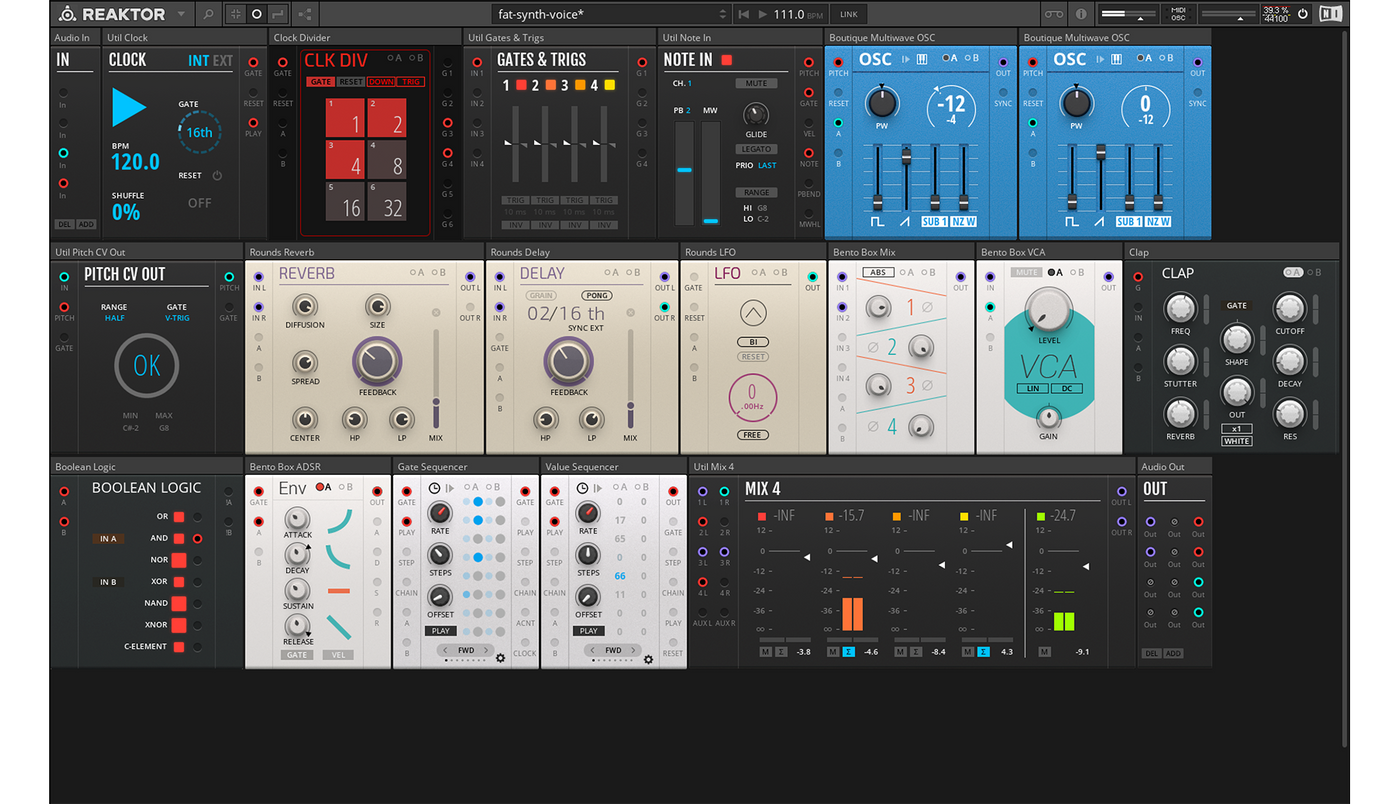Image resolution: width=1400 pixels, height=804 pixels.
Task: Click the FREE button on the LFO
Action: pos(755,435)
